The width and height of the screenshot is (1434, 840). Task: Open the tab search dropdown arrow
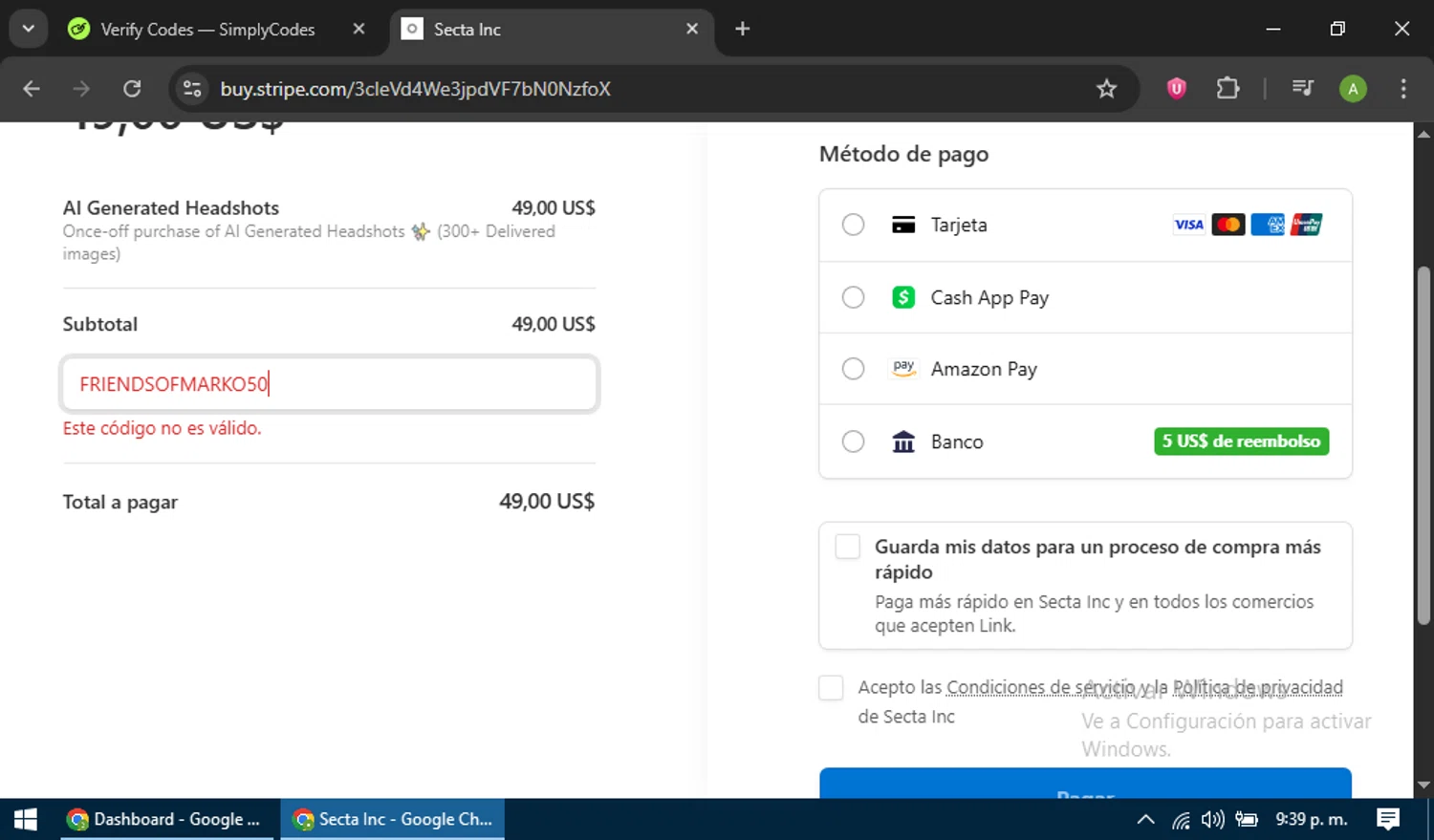[x=28, y=29]
